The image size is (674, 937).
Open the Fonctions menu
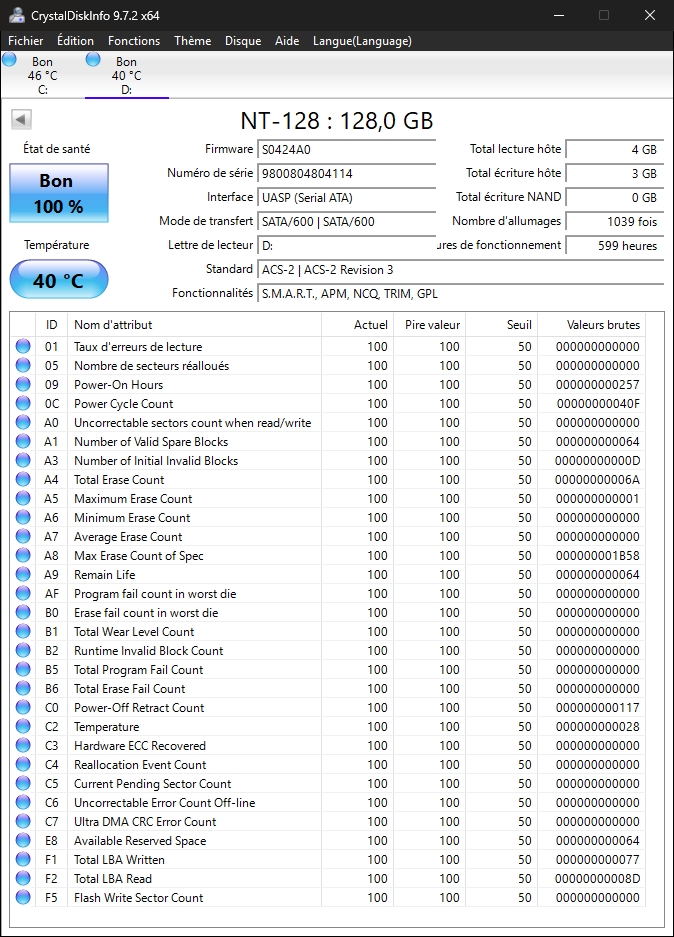134,41
